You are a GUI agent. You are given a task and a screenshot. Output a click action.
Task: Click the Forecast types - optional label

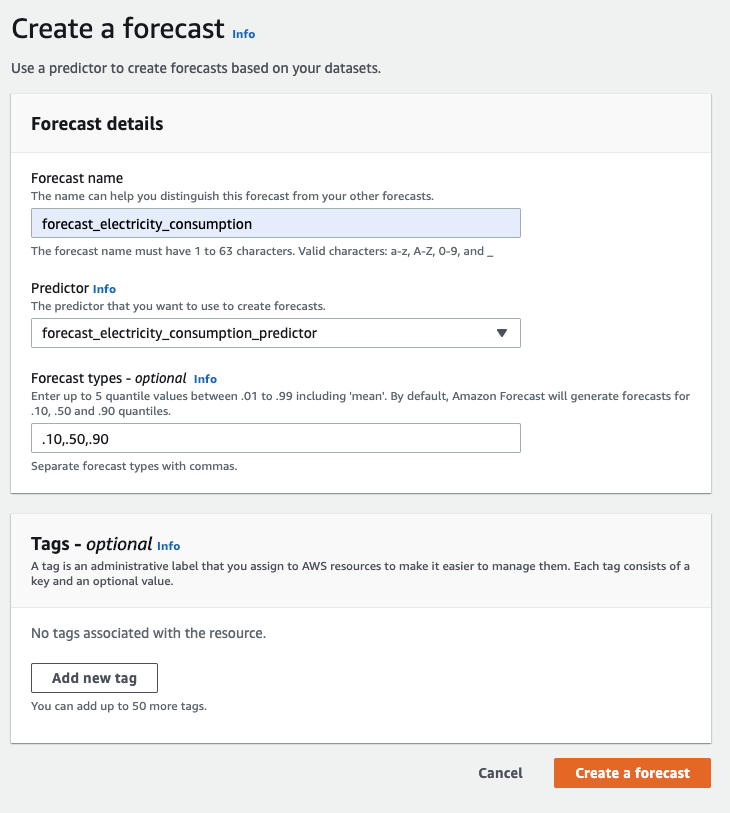coord(109,378)
